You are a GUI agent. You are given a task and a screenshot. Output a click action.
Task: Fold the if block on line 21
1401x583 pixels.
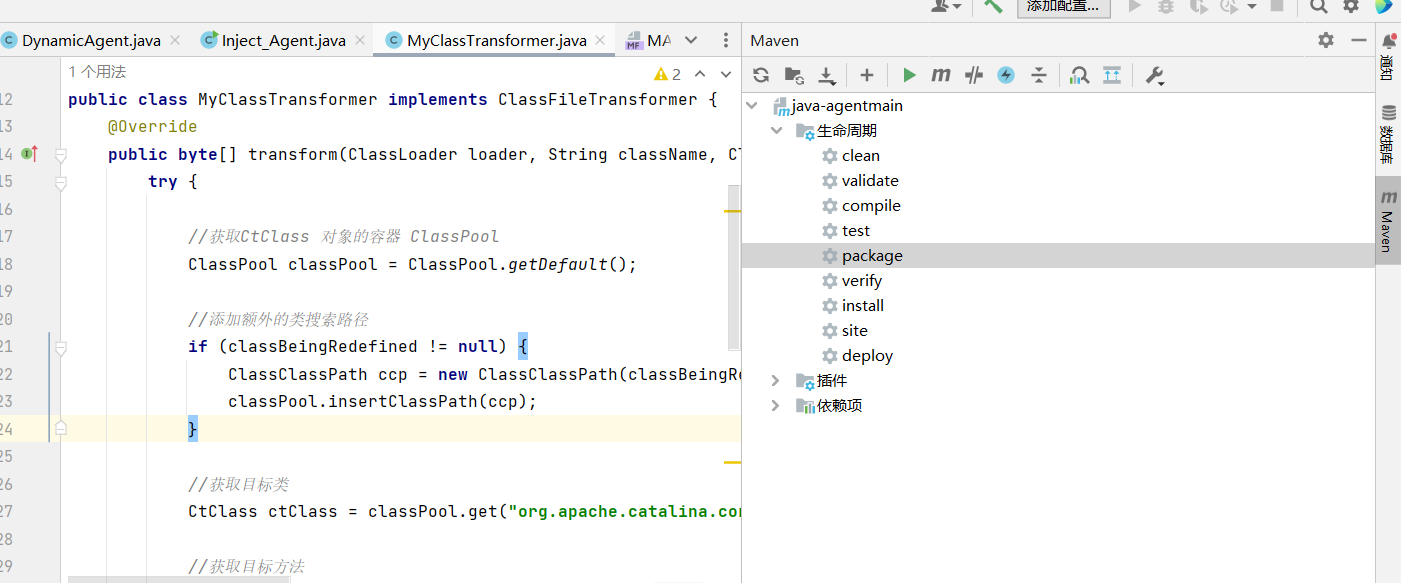coord(61,348)
